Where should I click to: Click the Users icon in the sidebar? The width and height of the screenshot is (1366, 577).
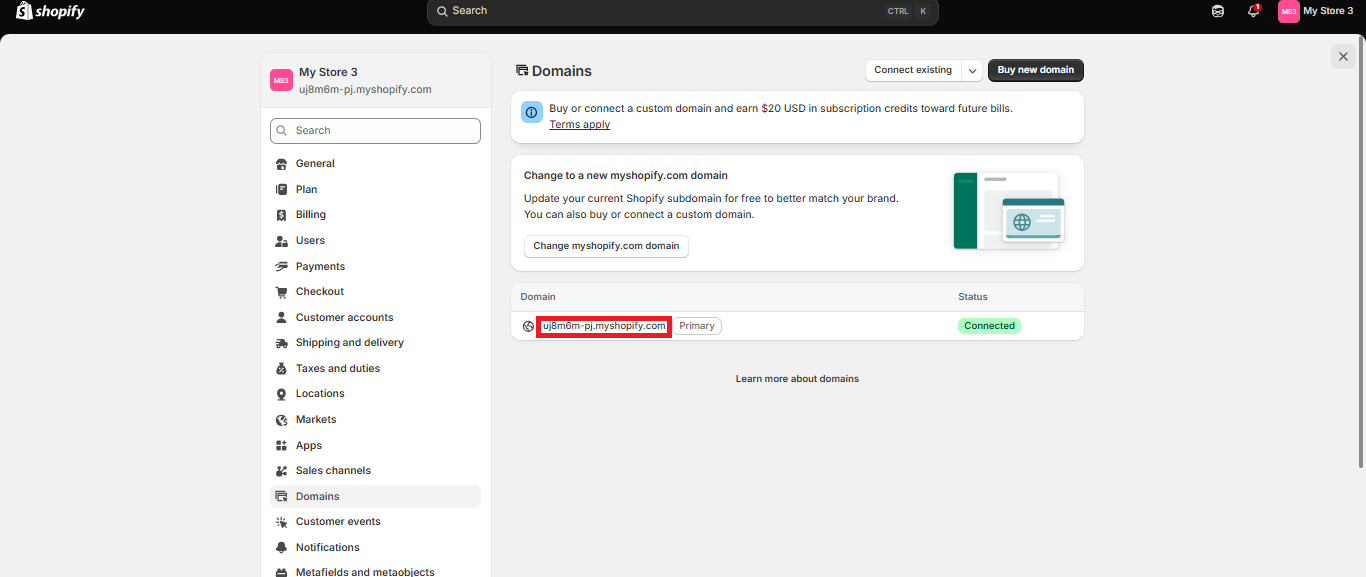(x=282, y=241)
